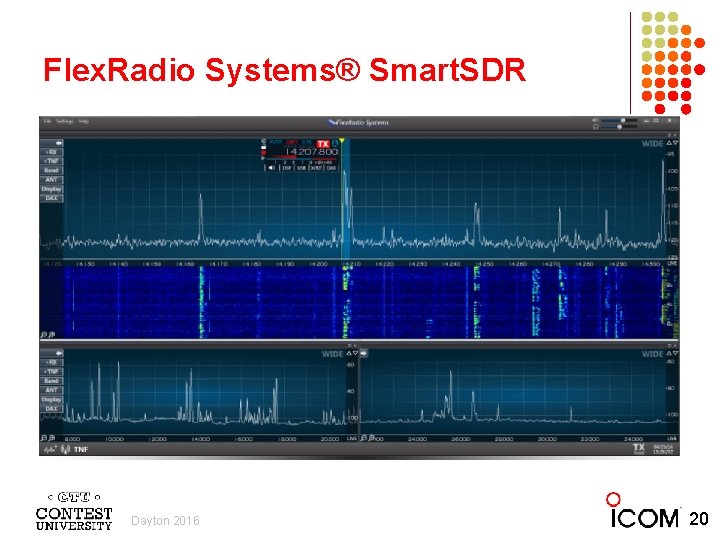Toggle WIDE on the top panadapter
Image resolution: width=720 pixels, height=540 pixels.
click(652, 143)
